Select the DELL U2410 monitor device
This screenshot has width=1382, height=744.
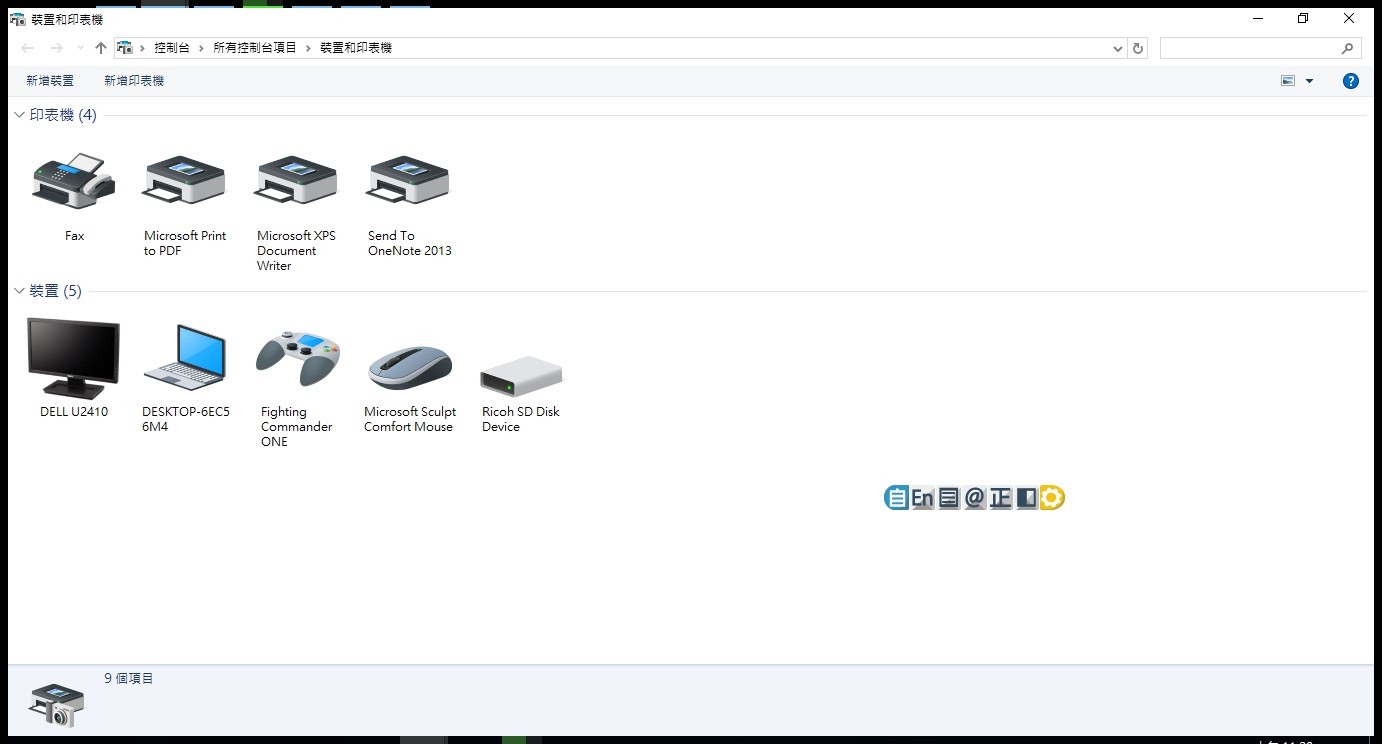click(x=74, y=359)
